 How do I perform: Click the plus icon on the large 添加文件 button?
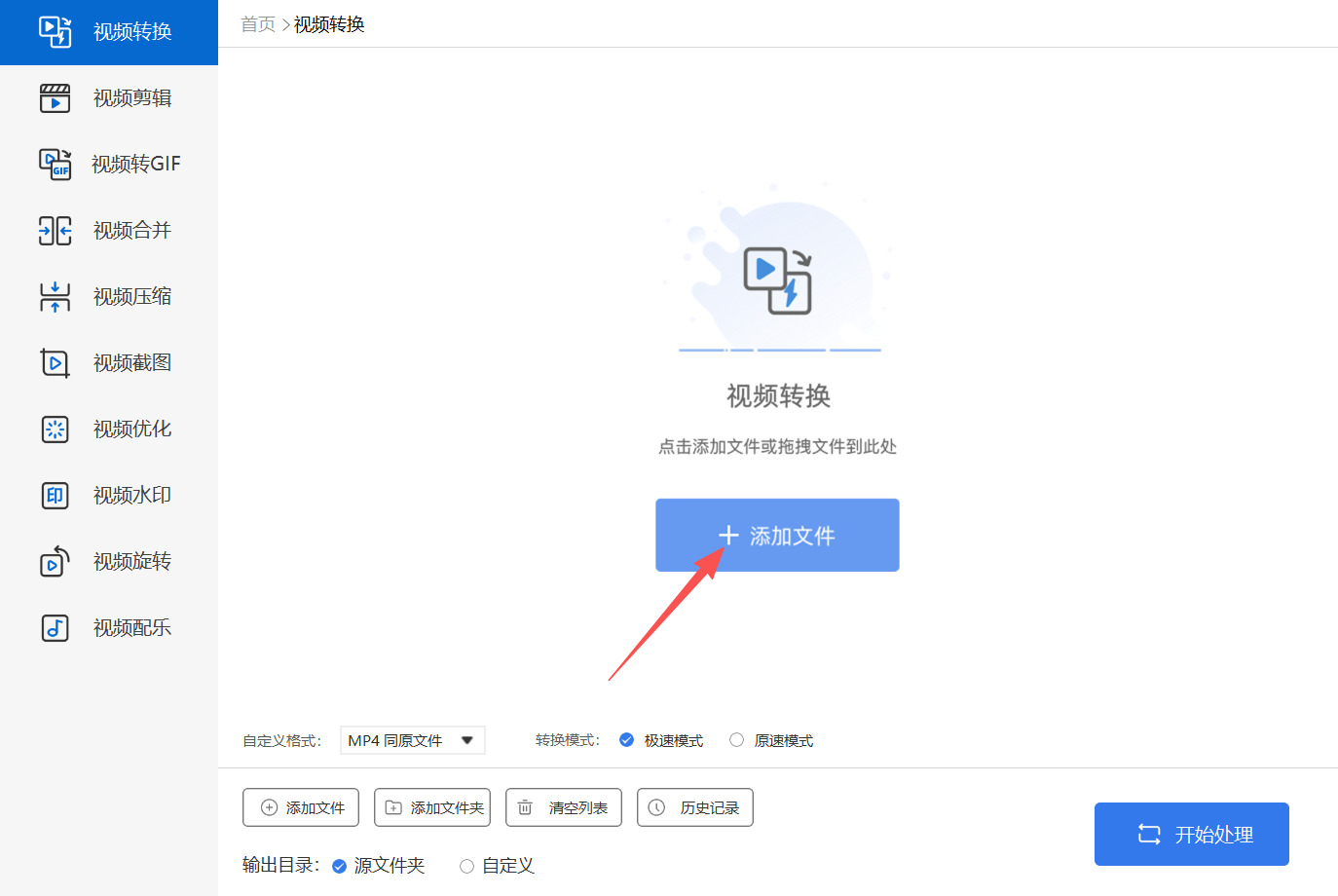coord(728,535)
